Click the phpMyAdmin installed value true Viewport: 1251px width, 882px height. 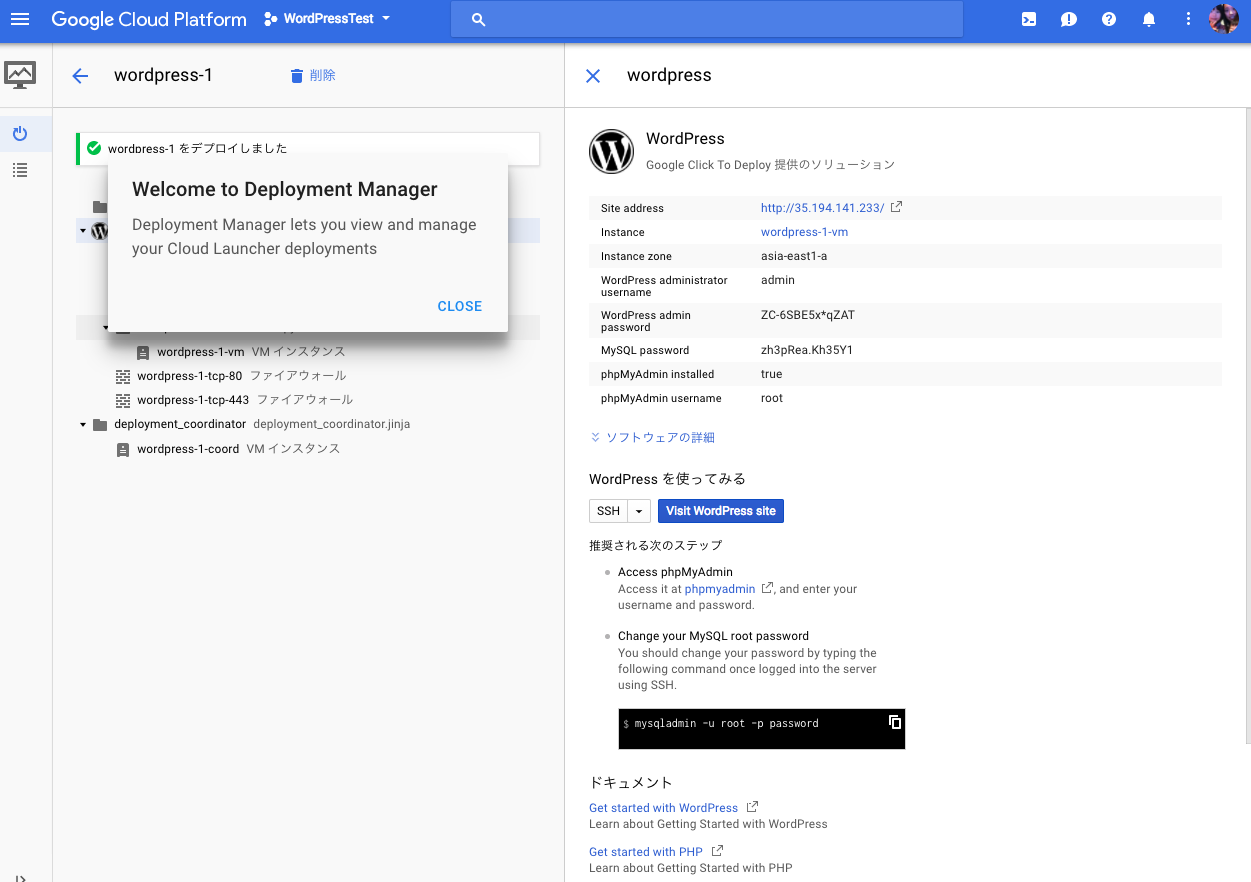click(x=772, y=374)
